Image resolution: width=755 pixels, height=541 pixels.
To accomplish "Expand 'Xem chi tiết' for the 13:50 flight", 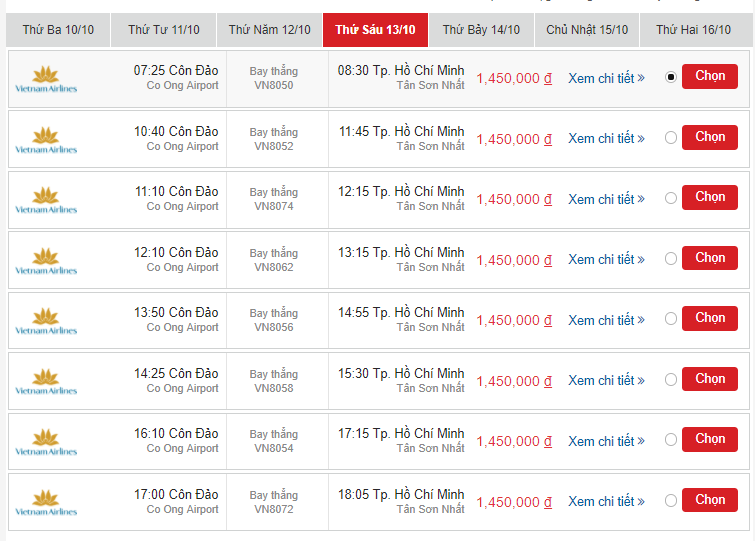I will click(x=606, y=320).
